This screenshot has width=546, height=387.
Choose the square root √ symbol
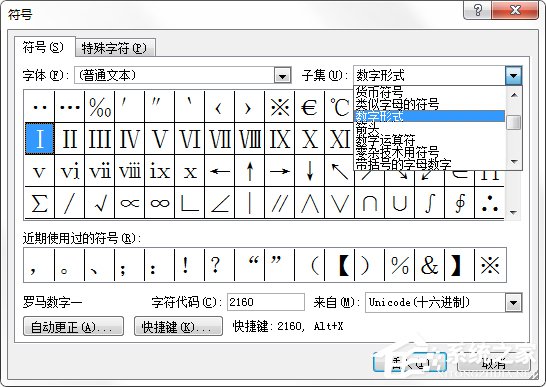pos(100,203)
